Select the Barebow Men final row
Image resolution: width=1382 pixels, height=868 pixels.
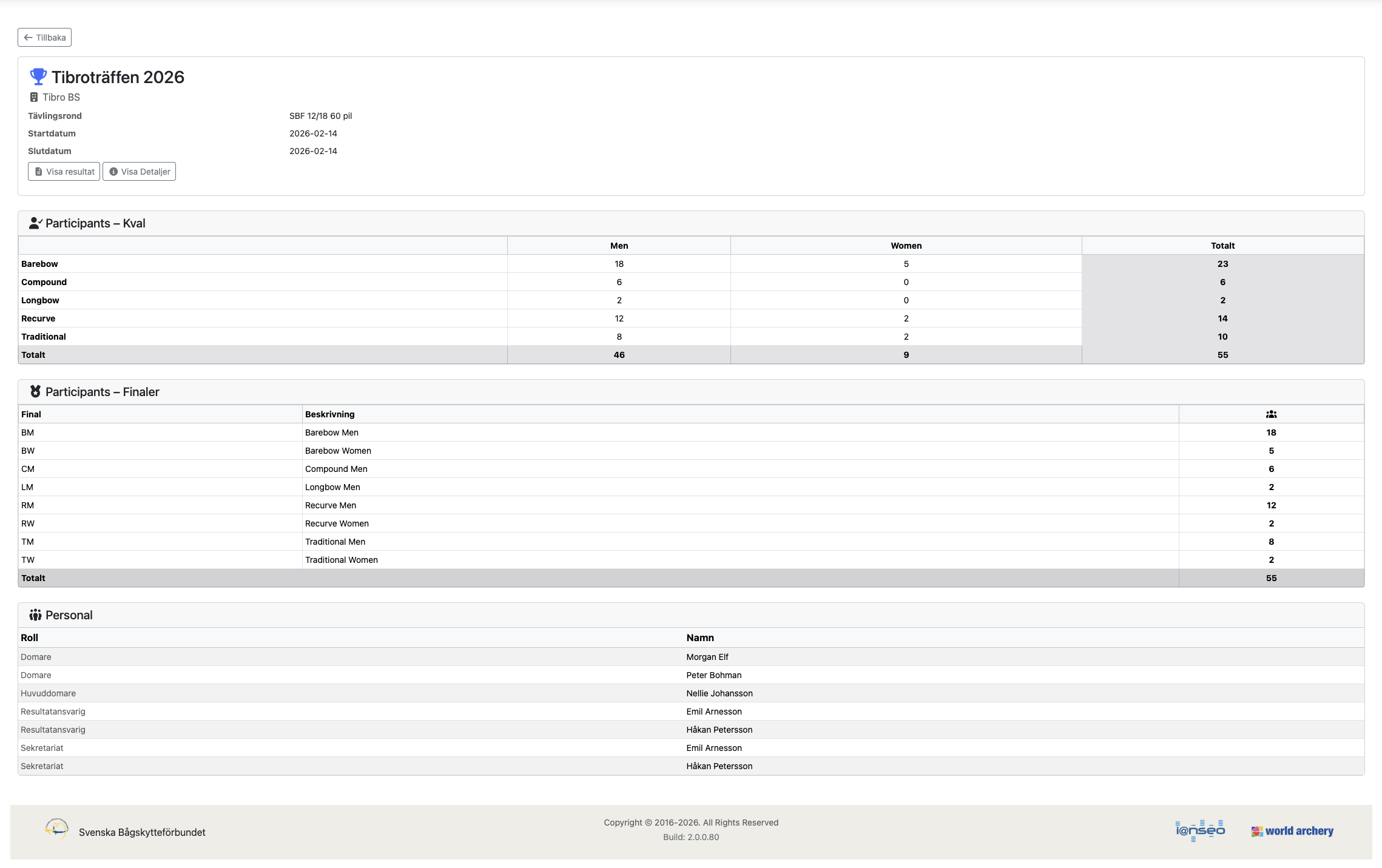[x=332, y=432]
